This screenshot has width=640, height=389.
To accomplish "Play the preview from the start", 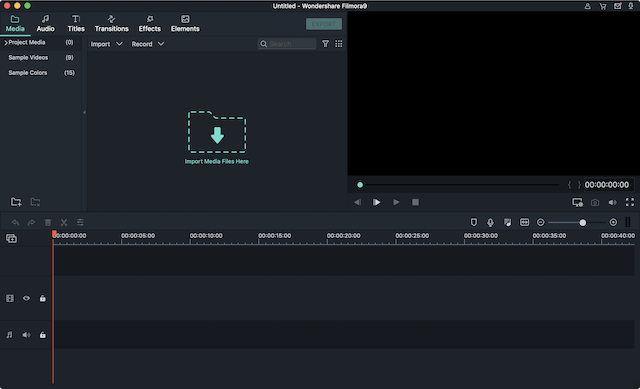I will (376, 202).
